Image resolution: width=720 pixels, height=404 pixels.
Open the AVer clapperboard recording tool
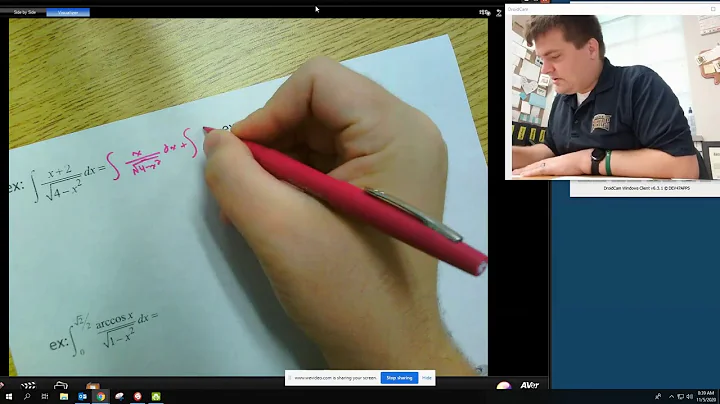click(28, 385)
